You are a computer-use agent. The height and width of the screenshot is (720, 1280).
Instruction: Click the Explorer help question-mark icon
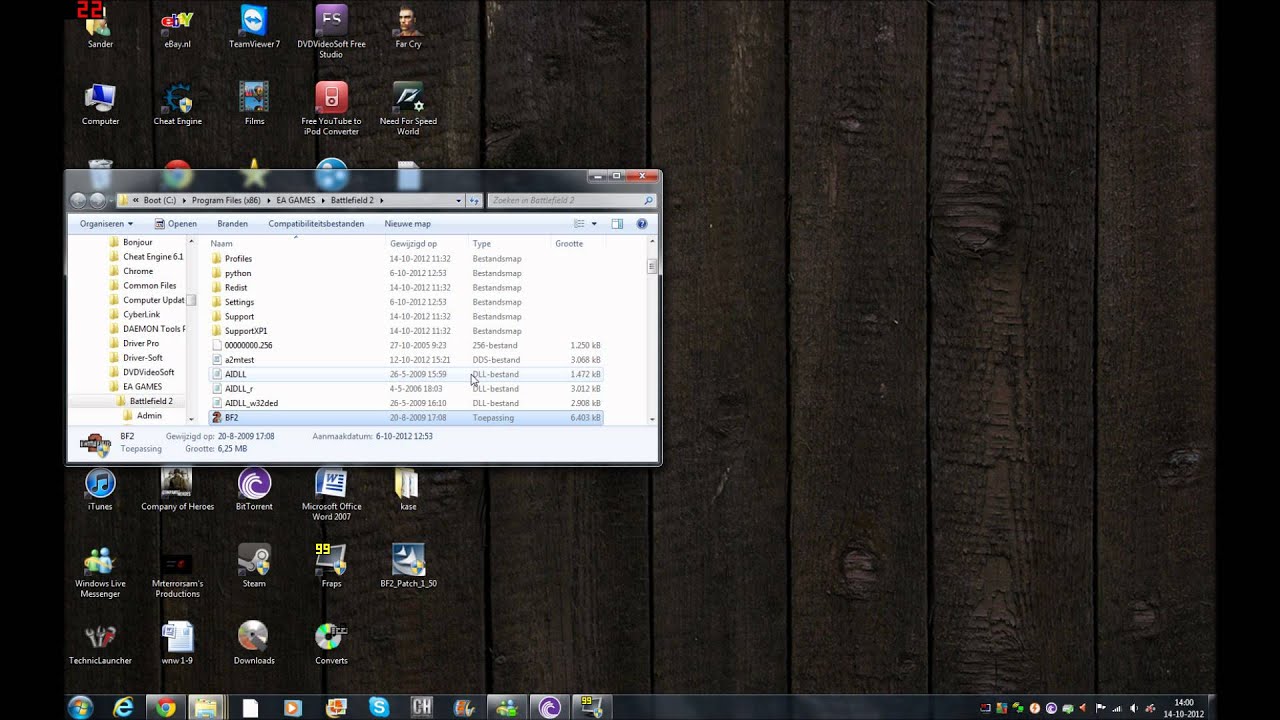(642, 224)
